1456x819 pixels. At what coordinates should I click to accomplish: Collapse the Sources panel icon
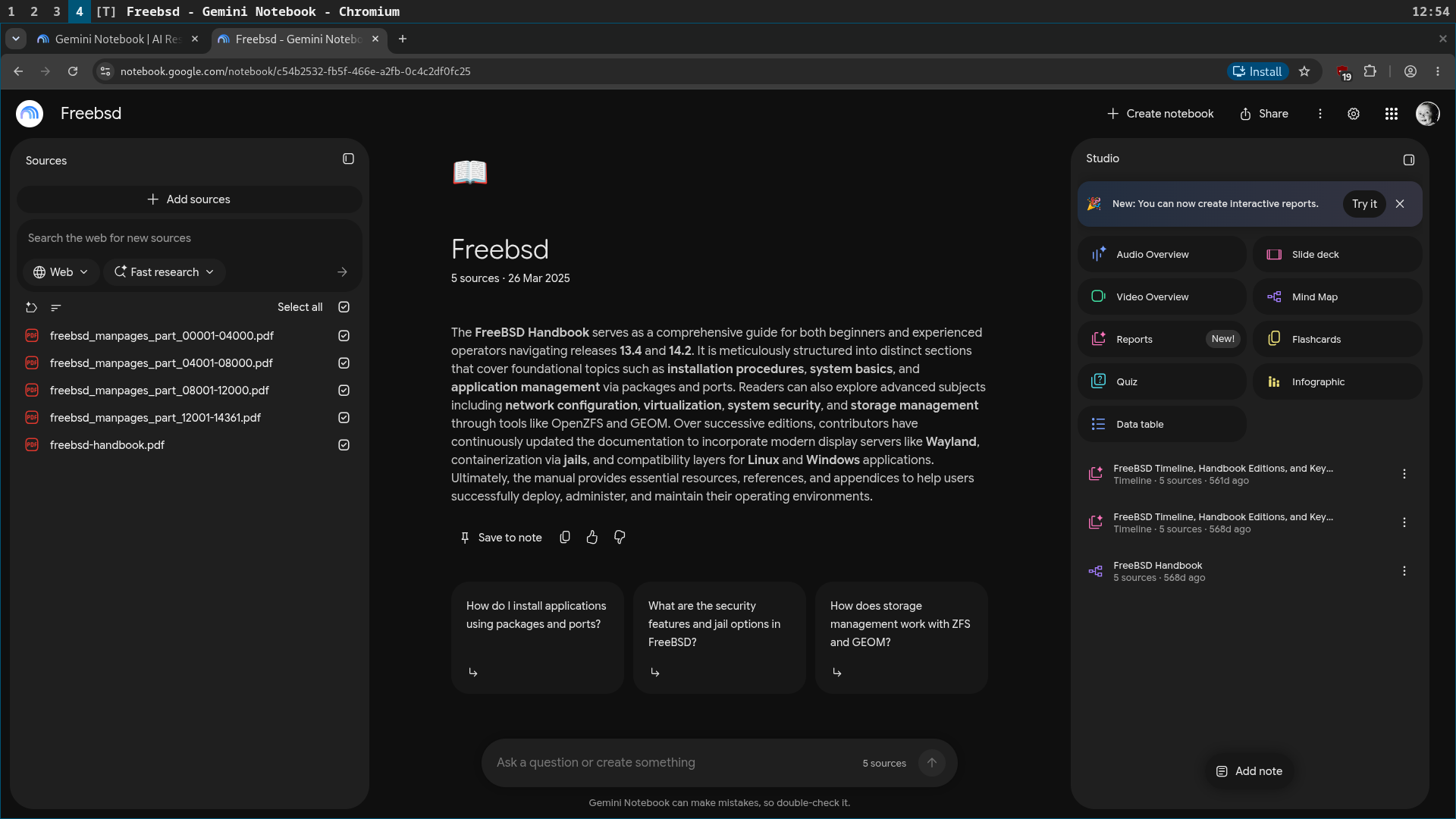tap(348, 159)
